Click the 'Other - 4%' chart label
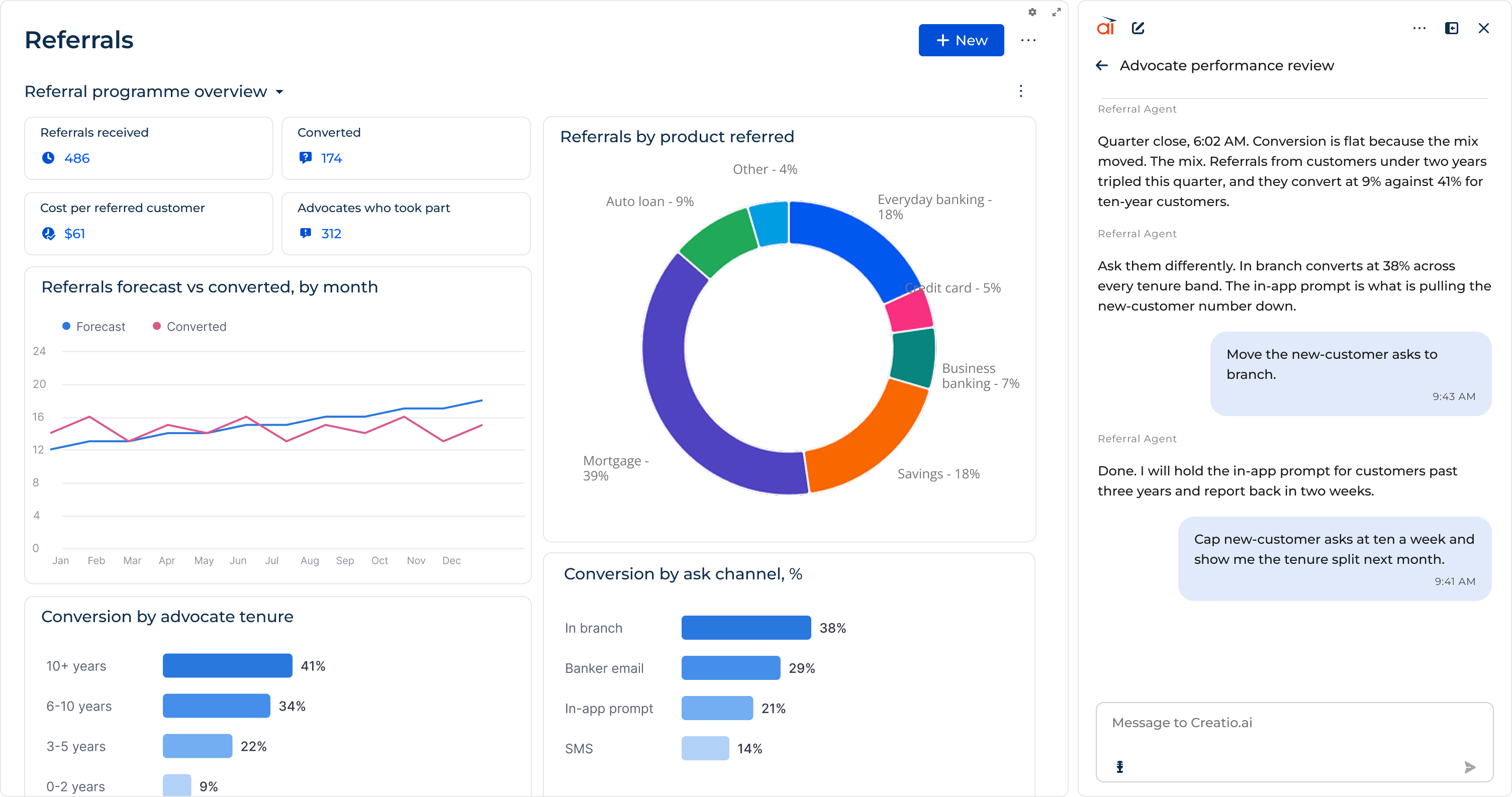The width and height of the screenshot is (1512, 797). (x=765, y=169)
